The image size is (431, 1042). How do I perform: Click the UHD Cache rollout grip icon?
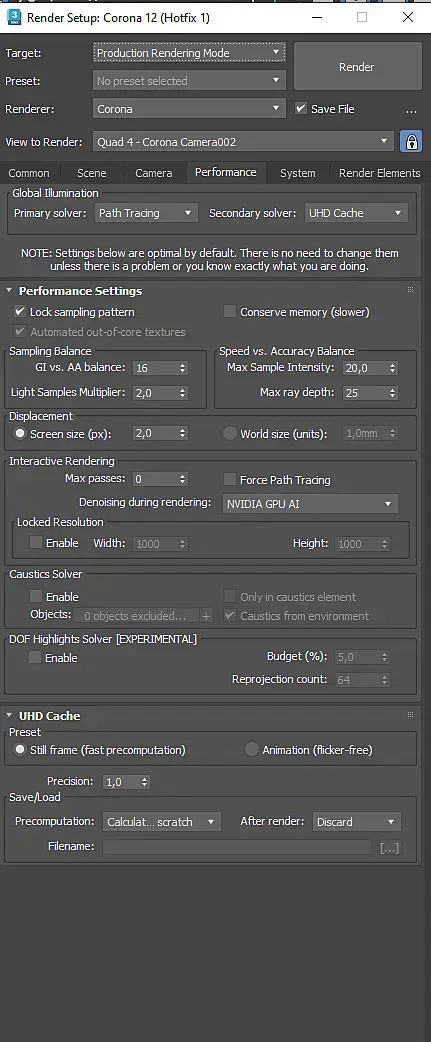410,715
